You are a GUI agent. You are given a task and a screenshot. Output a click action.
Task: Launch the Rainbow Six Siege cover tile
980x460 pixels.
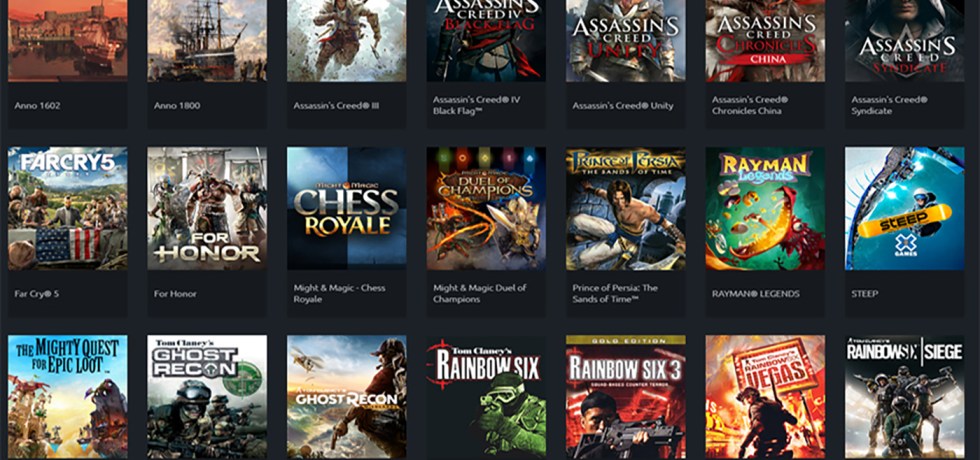point(904,396)
